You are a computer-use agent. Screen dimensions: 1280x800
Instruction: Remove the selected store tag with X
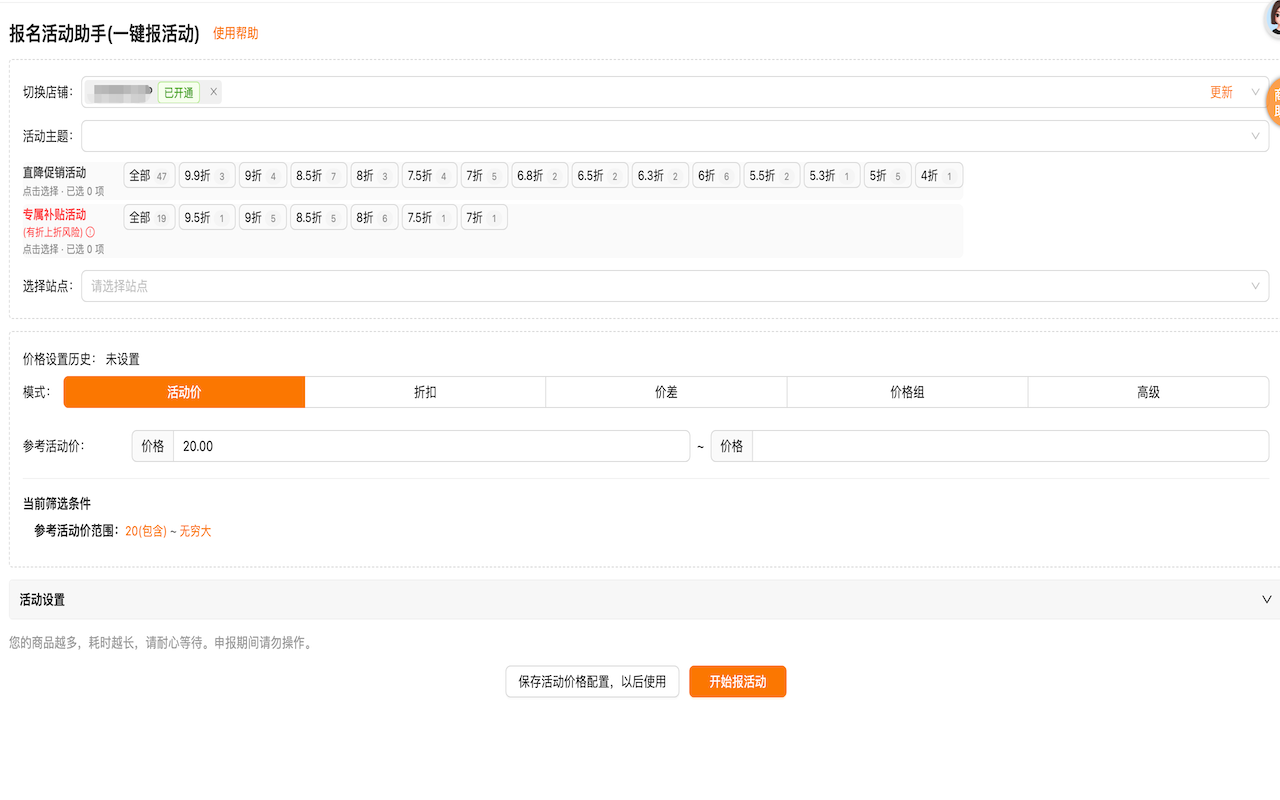[x=213, y=92]
